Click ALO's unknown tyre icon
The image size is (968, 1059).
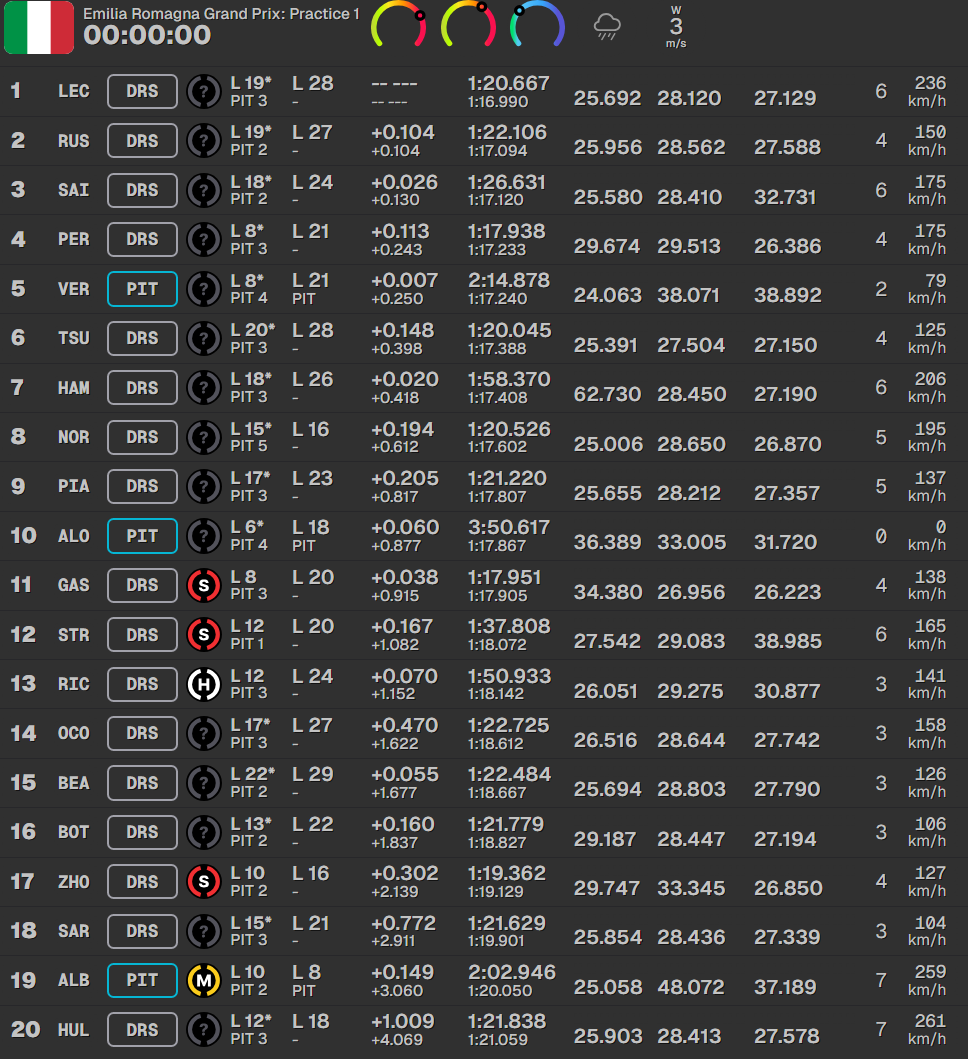point(204,536)
